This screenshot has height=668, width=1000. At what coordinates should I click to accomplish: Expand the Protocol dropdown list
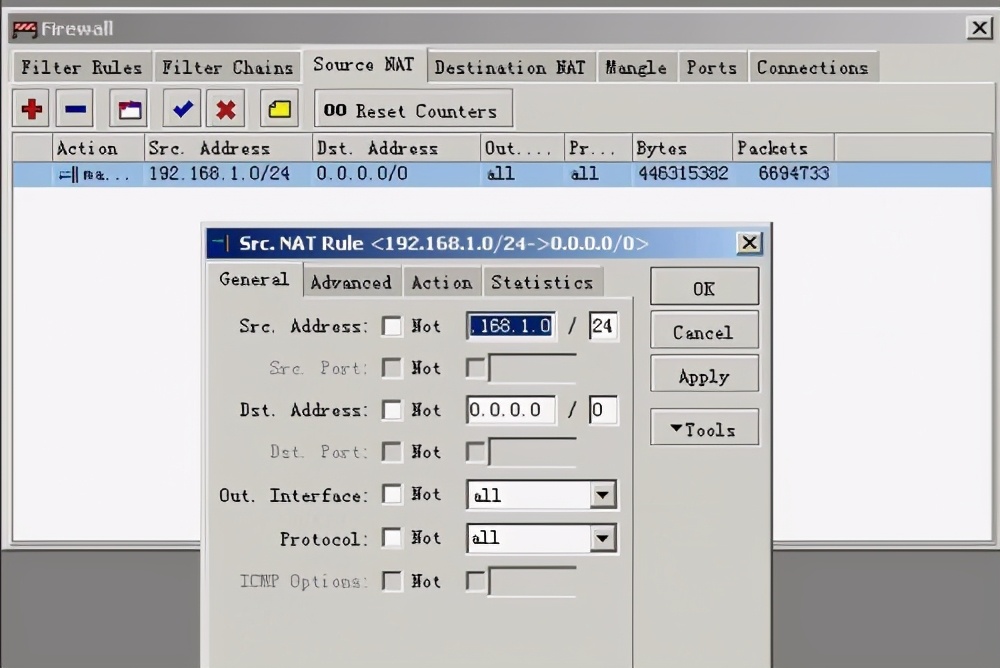(602, 539)
